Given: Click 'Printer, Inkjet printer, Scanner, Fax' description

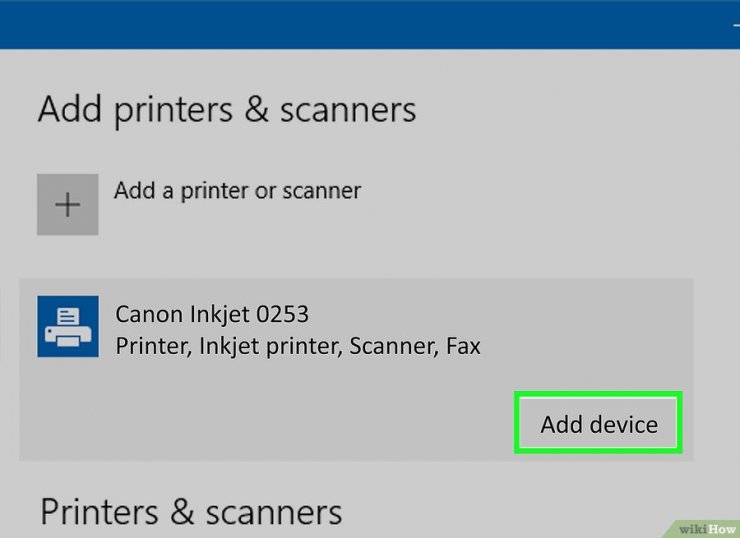Looking at the screenshot, I should click(298, 347).
